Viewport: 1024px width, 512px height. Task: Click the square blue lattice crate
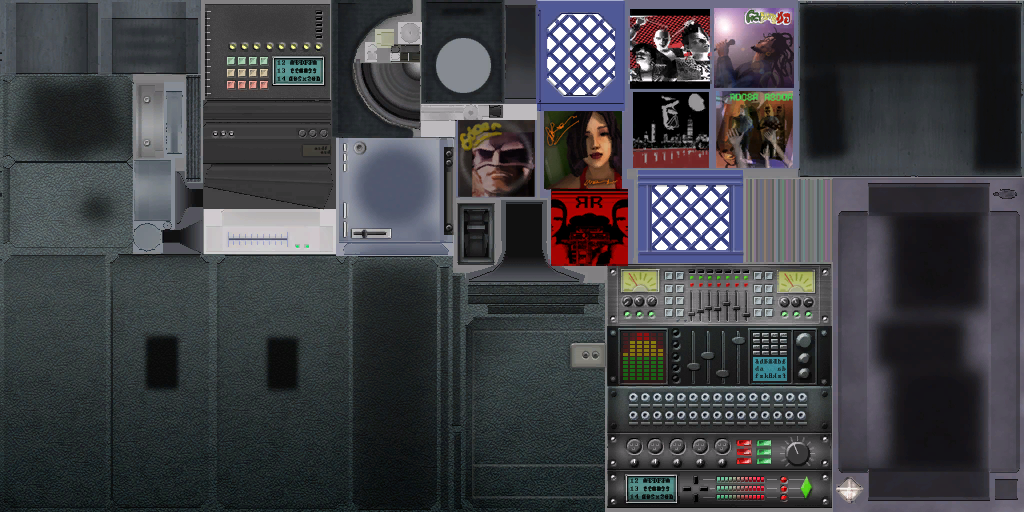tap(690, 217)
